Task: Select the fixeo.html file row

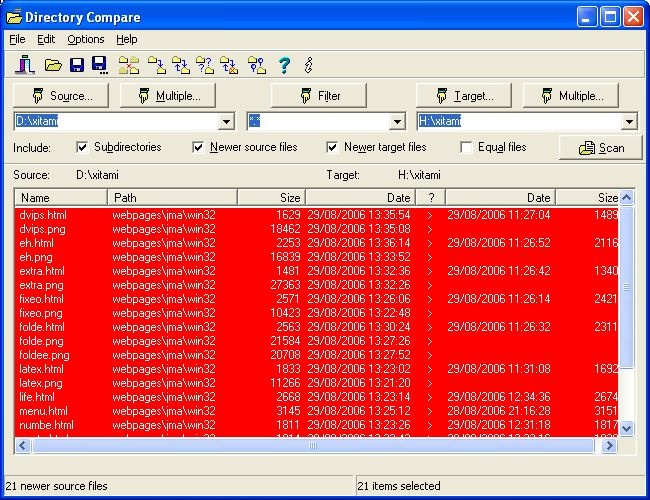Action: (x=317, y=299)
